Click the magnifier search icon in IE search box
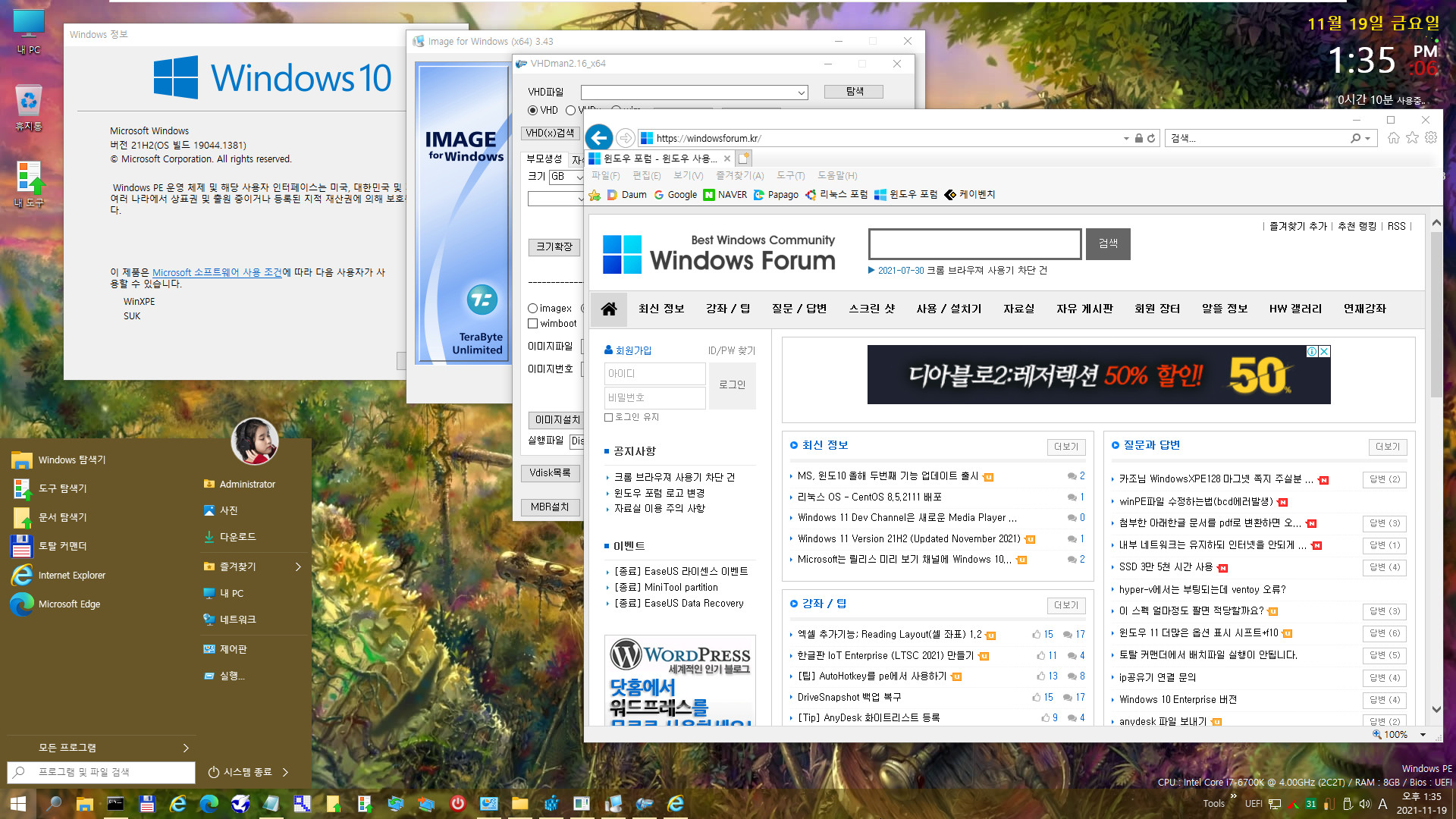This screenshot has height=819, width=1456. click(1355, 138)
